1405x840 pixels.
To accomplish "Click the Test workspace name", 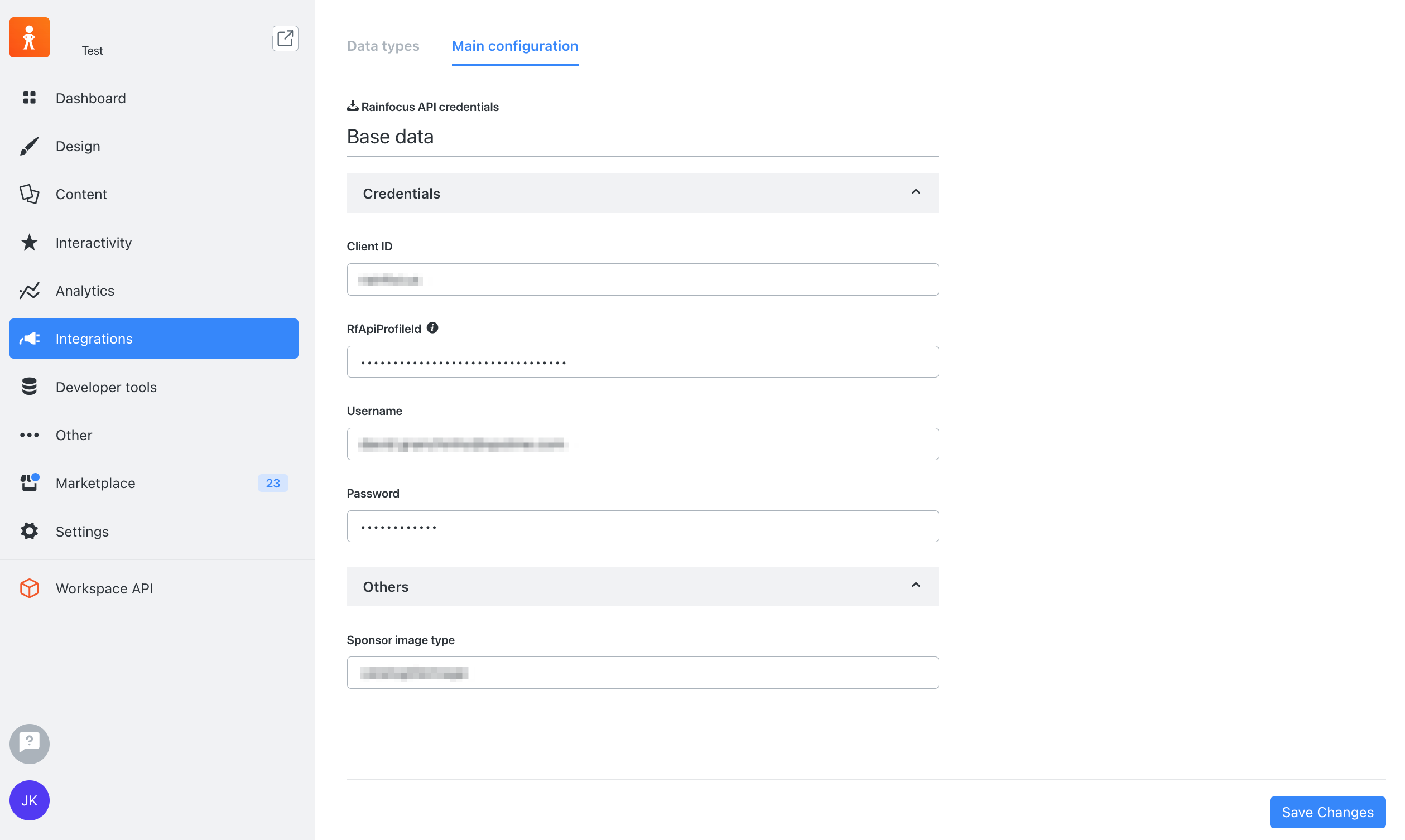I will click(x=92, y=50).
